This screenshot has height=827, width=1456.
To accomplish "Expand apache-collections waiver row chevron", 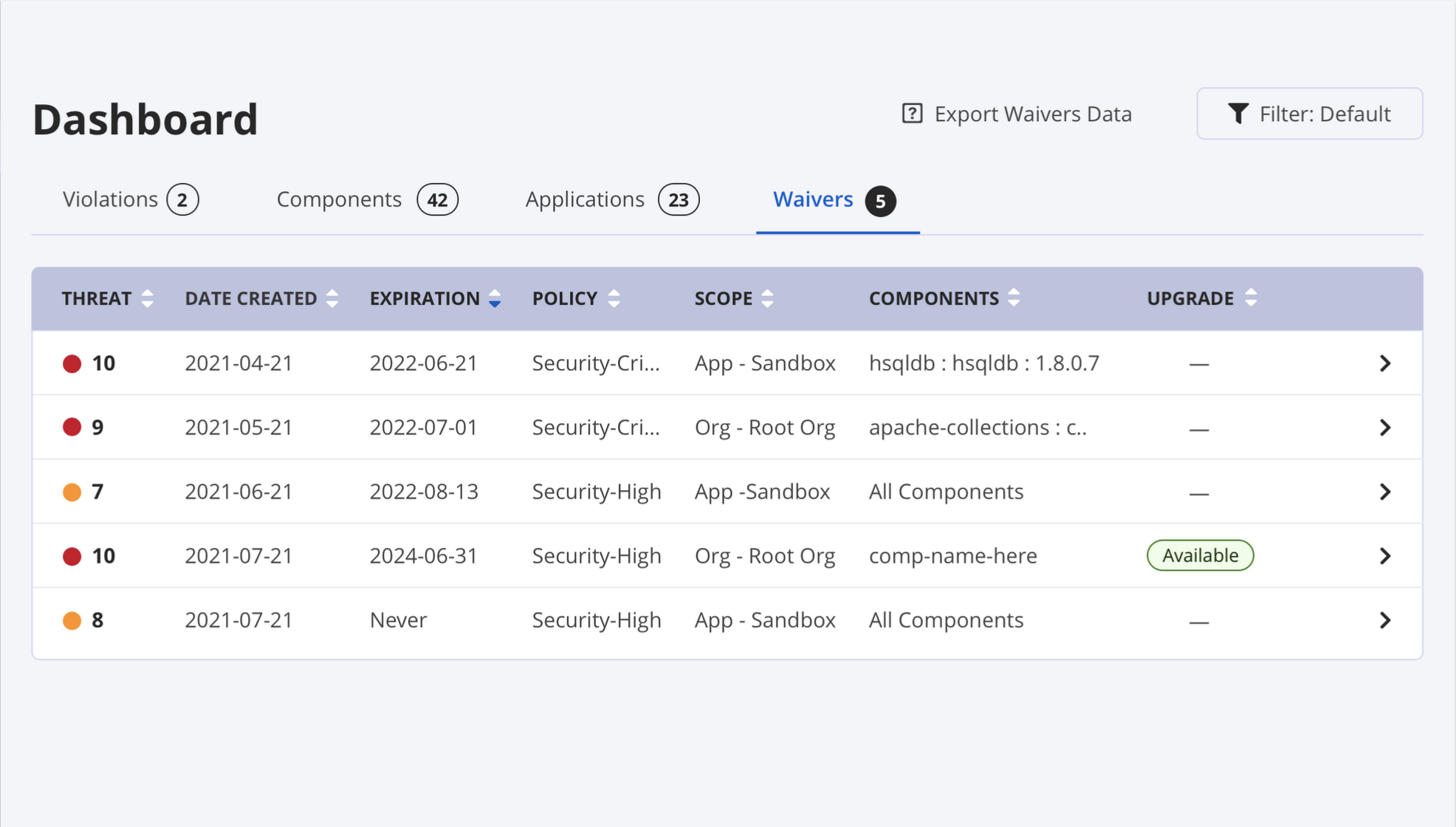I will pos(1385,428).
